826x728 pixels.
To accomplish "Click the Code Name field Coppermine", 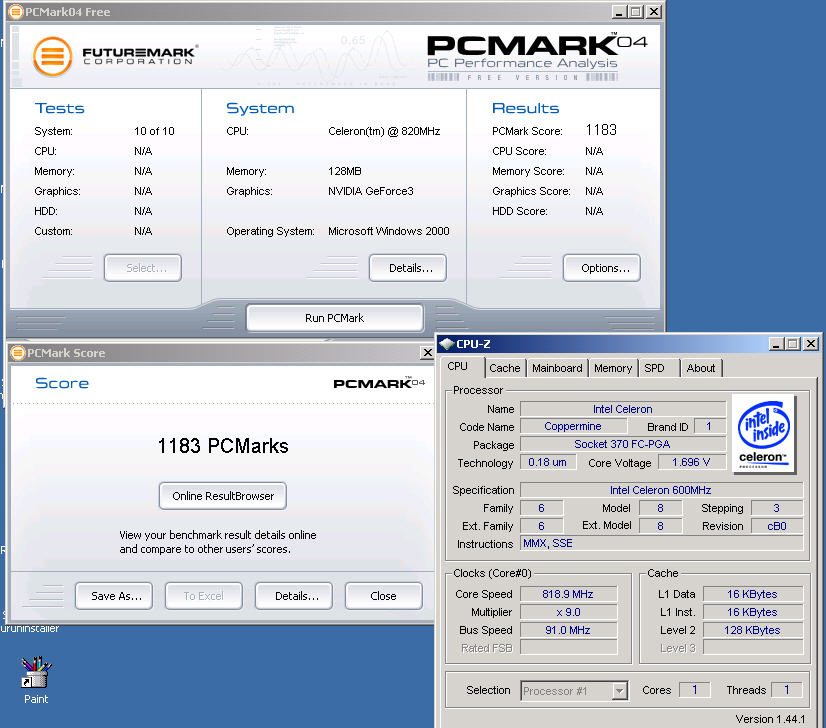I will [x=573, y=426].
